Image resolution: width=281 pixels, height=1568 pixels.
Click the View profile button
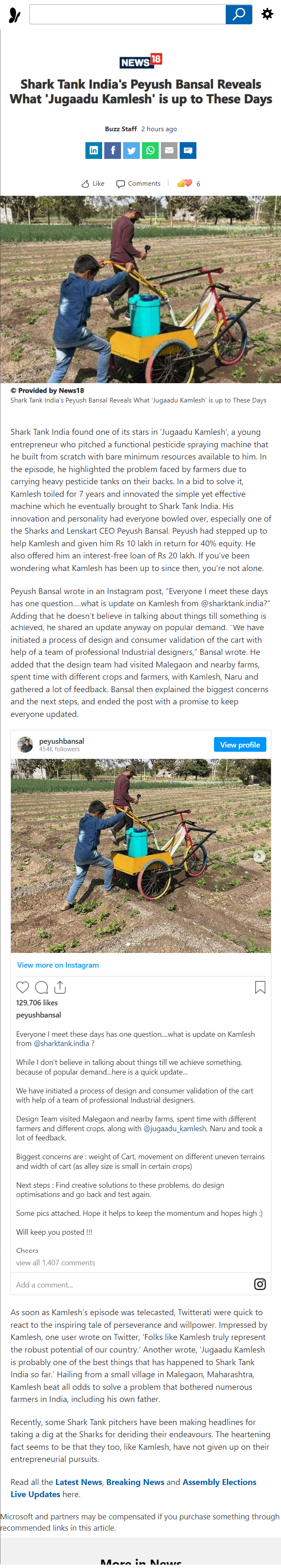[240, 745]
